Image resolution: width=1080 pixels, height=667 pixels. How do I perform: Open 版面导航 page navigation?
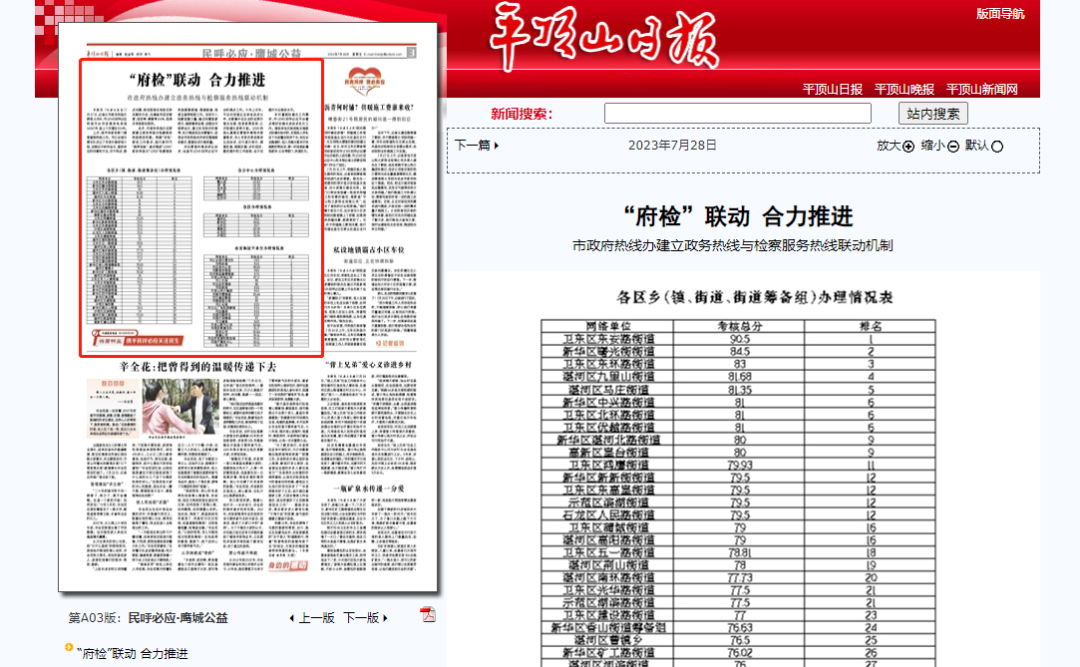[x=1000, y=14]
